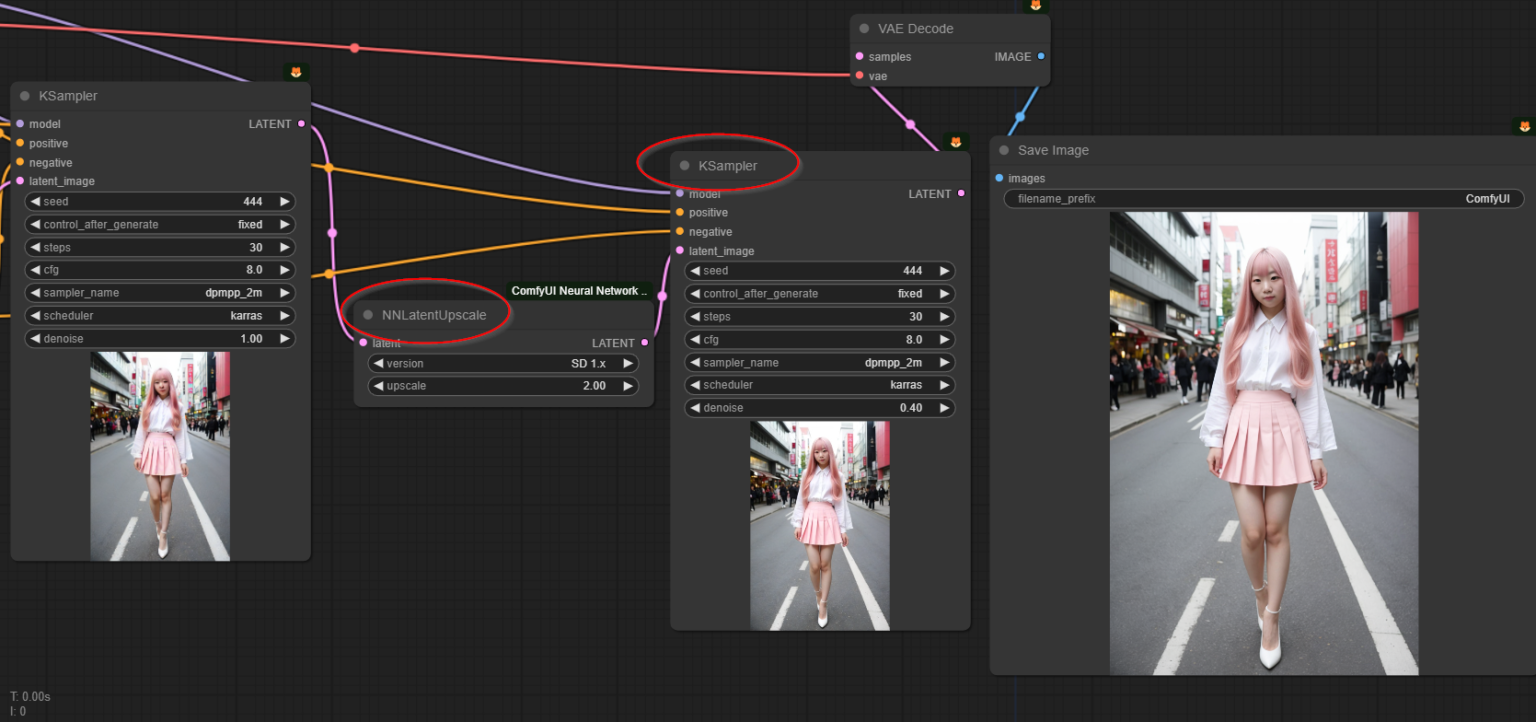
Task: Select the samples input port on VAE Decode
Action: 860,57
